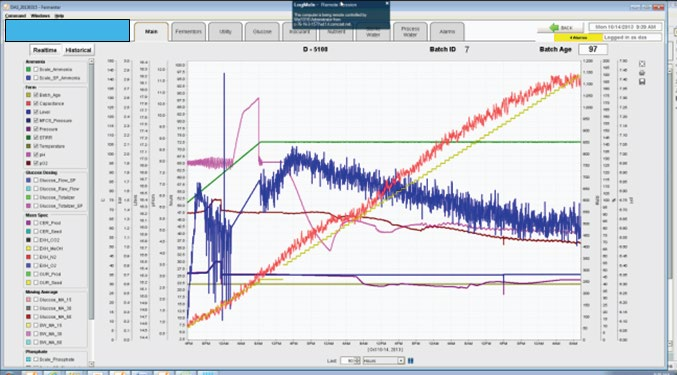This screenshot has height=375, width=677.
Task: Click the zoom-fit icon right of chart
Action: point(642,64)
